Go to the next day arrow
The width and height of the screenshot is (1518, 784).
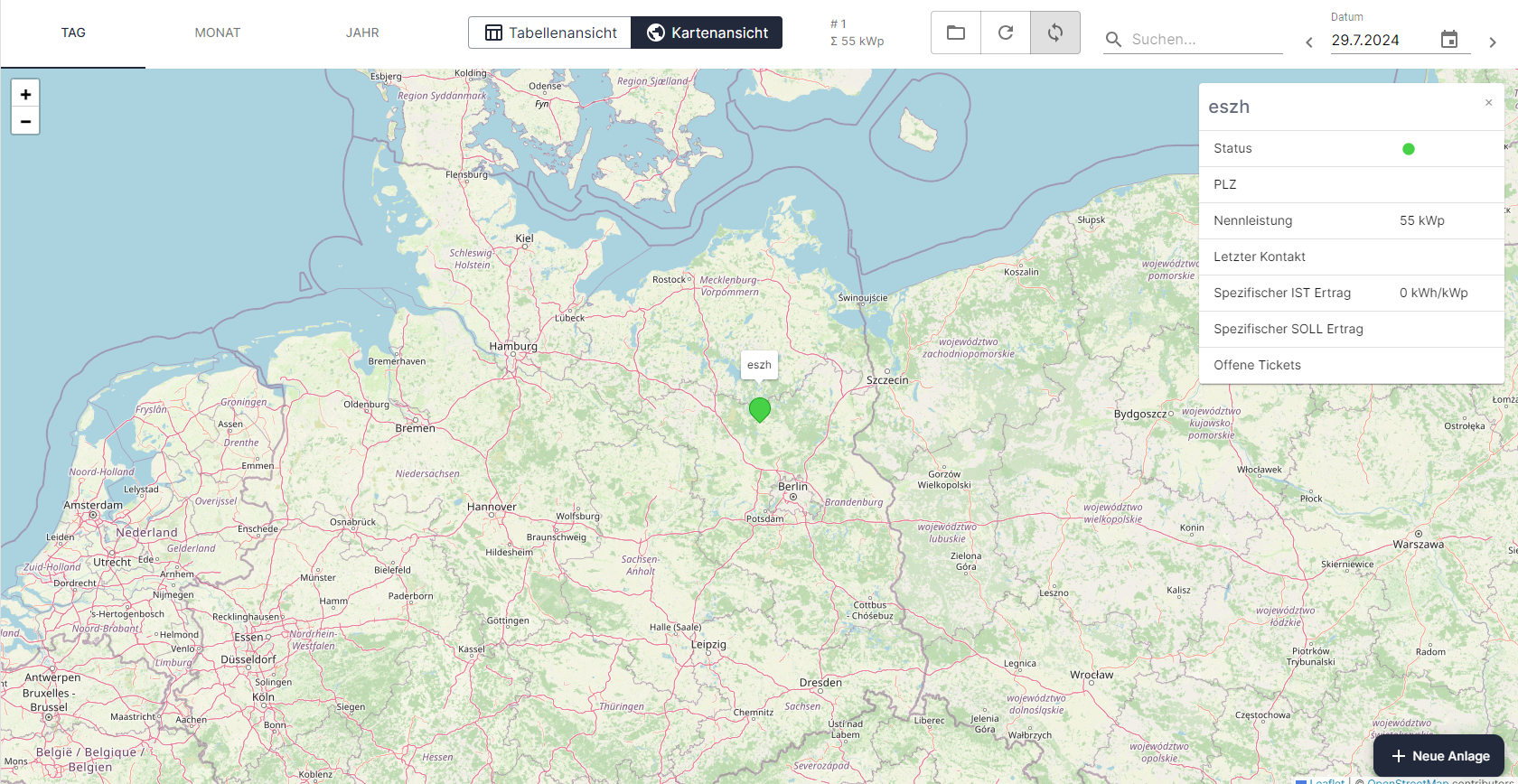(1493, 42)
